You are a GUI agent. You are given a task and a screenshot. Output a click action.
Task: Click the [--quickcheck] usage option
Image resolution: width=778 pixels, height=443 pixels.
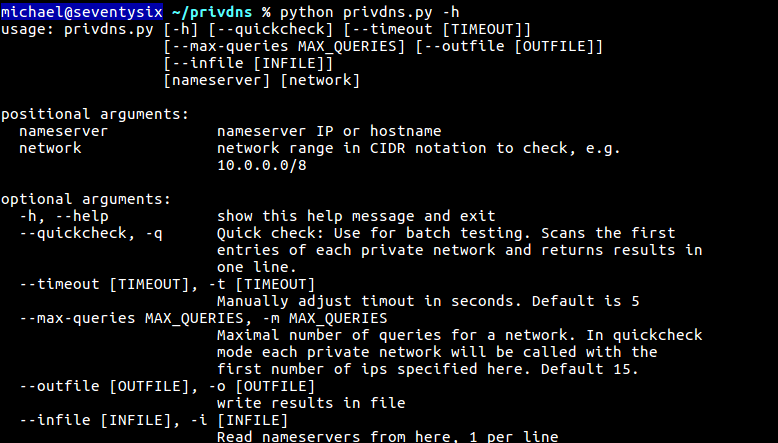(270, 30)
